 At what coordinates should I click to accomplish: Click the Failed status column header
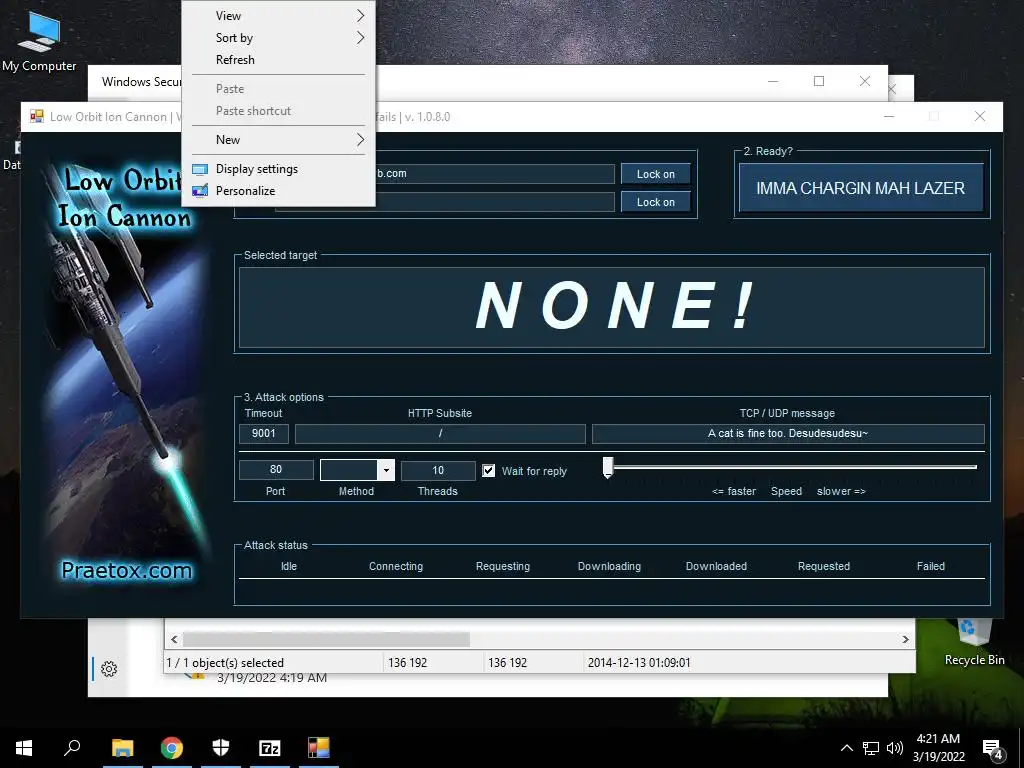[x=931, y=566]
